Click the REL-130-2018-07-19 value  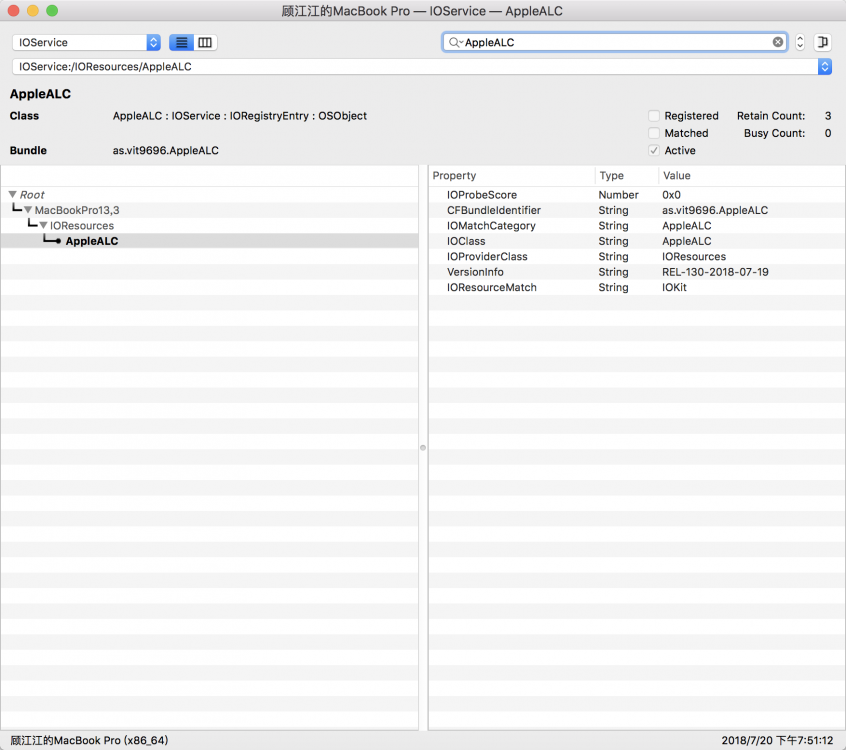(x=715, y=272)
